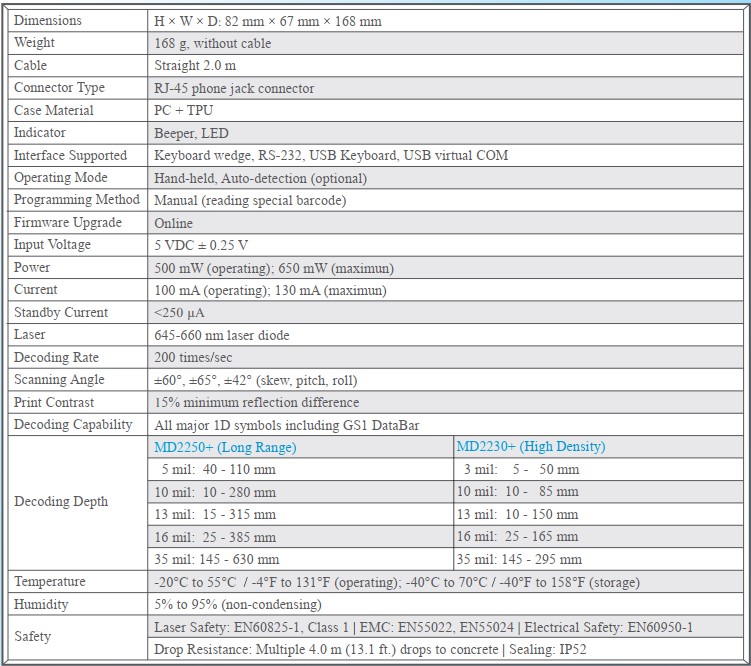Screen dimensions: 751x666
Task: Click the Cable row label
Action: coord(31,65)
